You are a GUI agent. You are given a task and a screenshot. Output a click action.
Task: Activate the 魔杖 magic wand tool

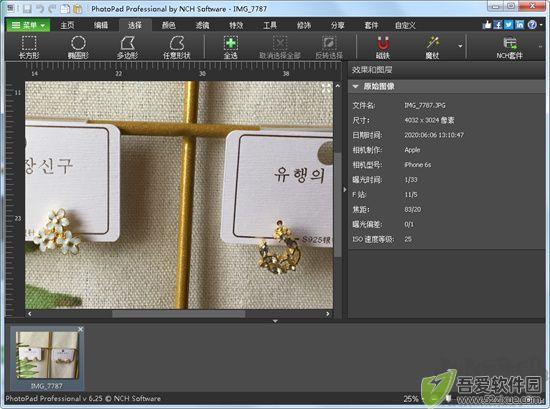(x=432, y=47)
